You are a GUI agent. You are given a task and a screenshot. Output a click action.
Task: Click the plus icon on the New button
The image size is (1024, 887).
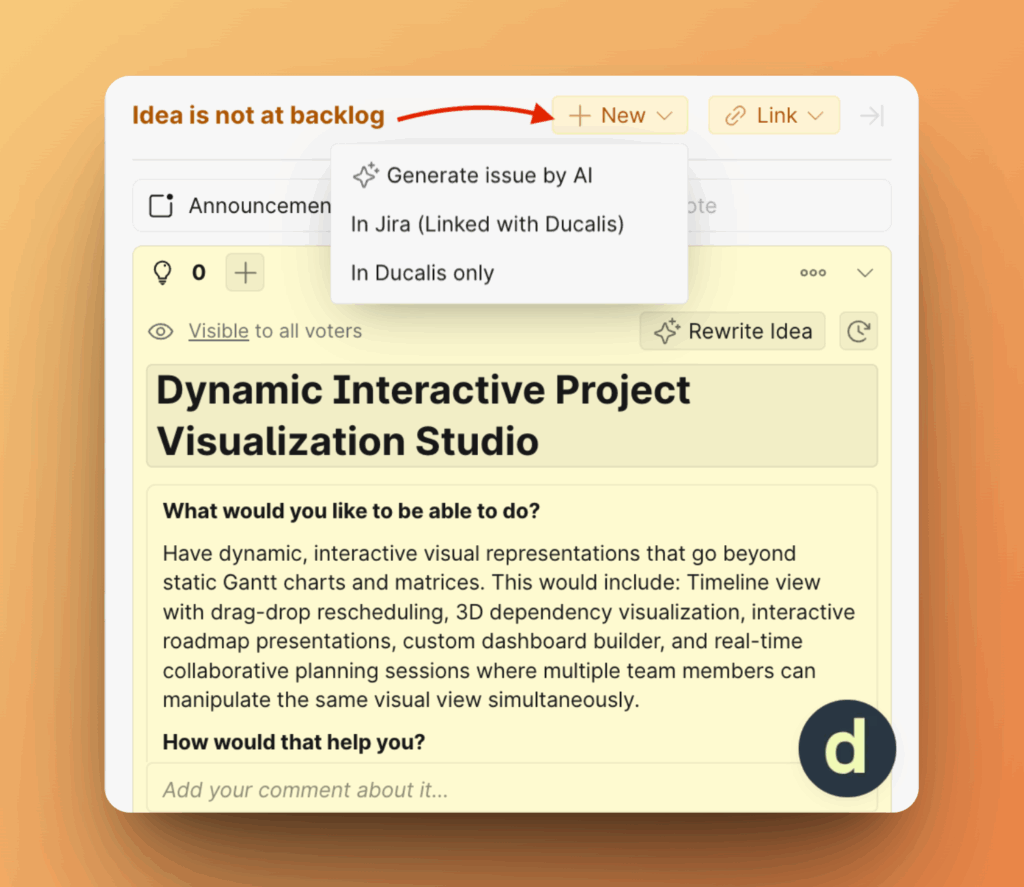(x=580, y=116)
